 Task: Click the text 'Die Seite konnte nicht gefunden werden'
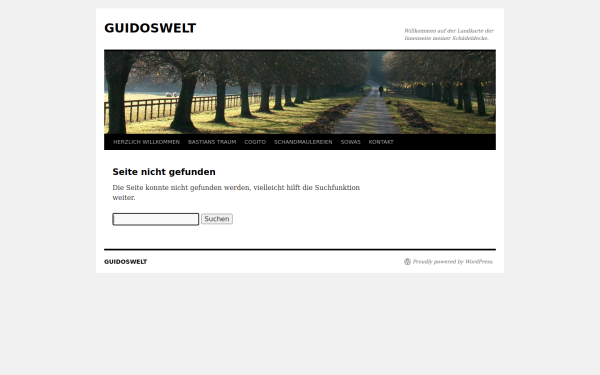click(181, 188)
